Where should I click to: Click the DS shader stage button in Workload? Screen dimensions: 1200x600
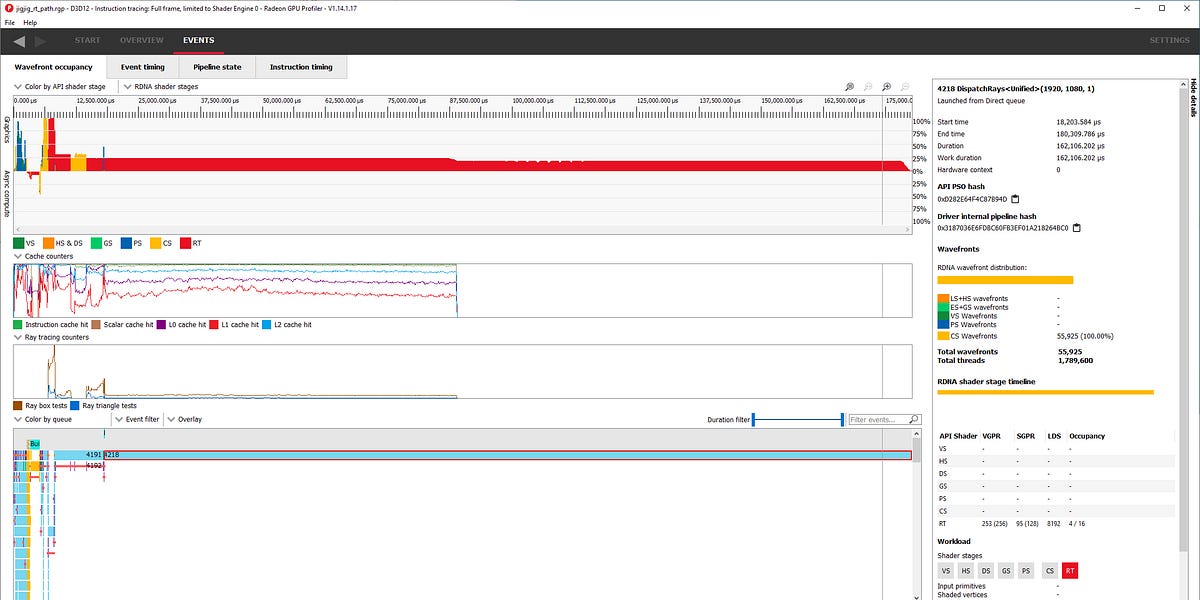[987, 571]
